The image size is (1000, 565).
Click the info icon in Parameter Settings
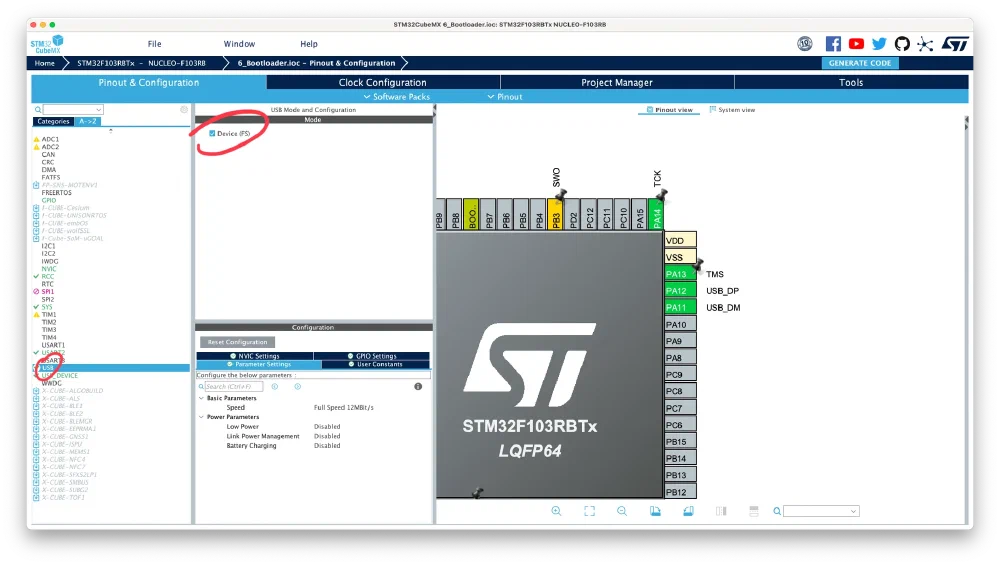click(418, 386)
